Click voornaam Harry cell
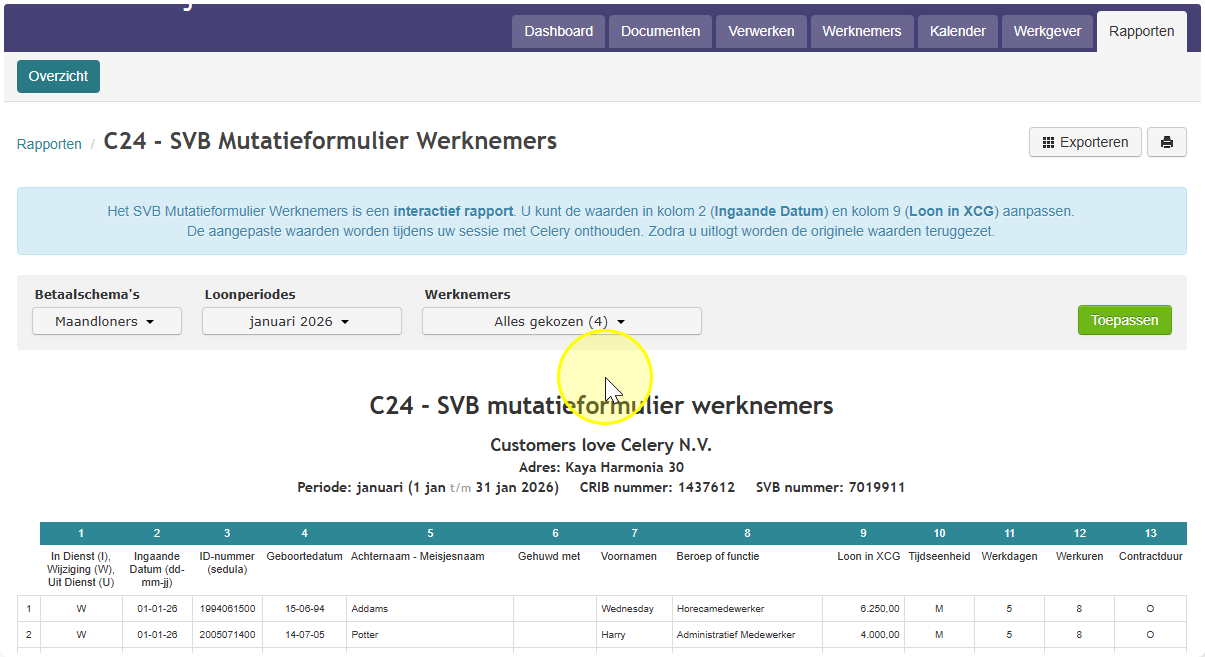The image size is (1205, 657). point(634,634)
